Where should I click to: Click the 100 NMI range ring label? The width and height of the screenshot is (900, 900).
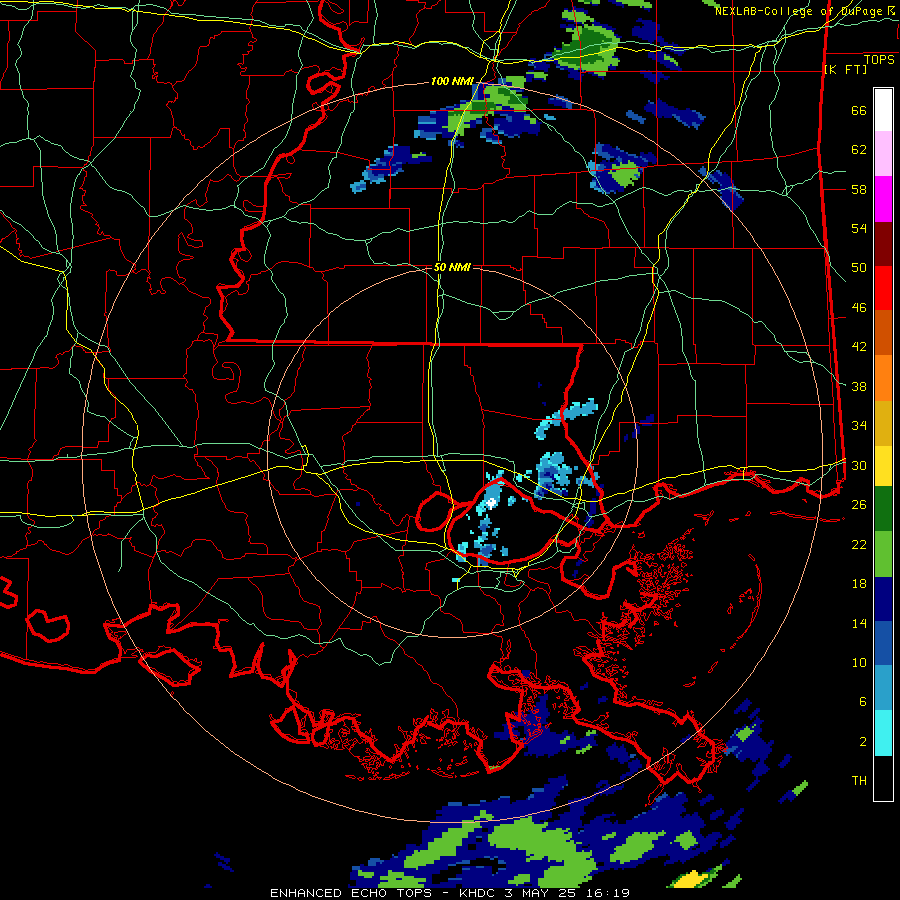452,82
